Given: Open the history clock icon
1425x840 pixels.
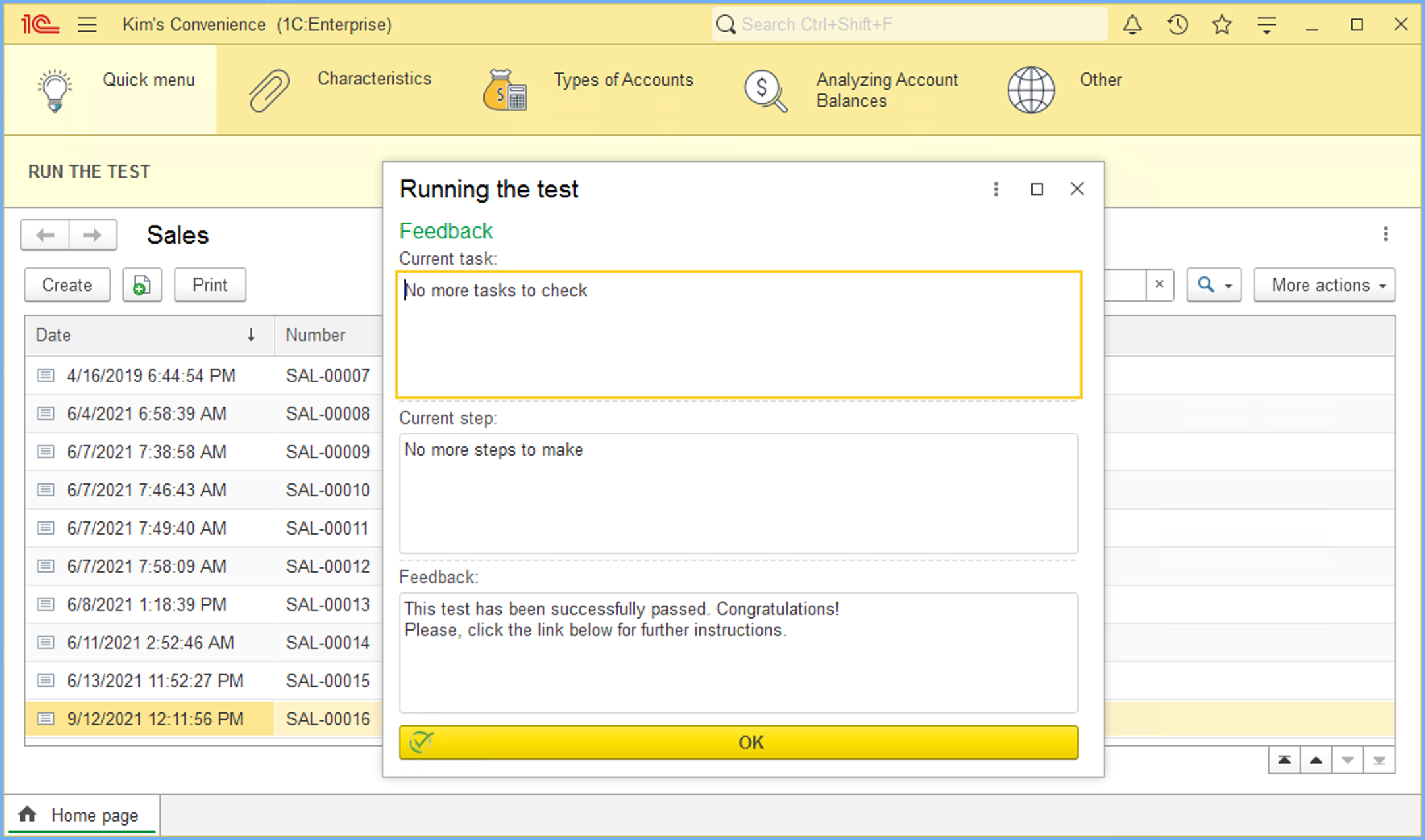Looking at the screenshot, I should (x=1177, y=25).
